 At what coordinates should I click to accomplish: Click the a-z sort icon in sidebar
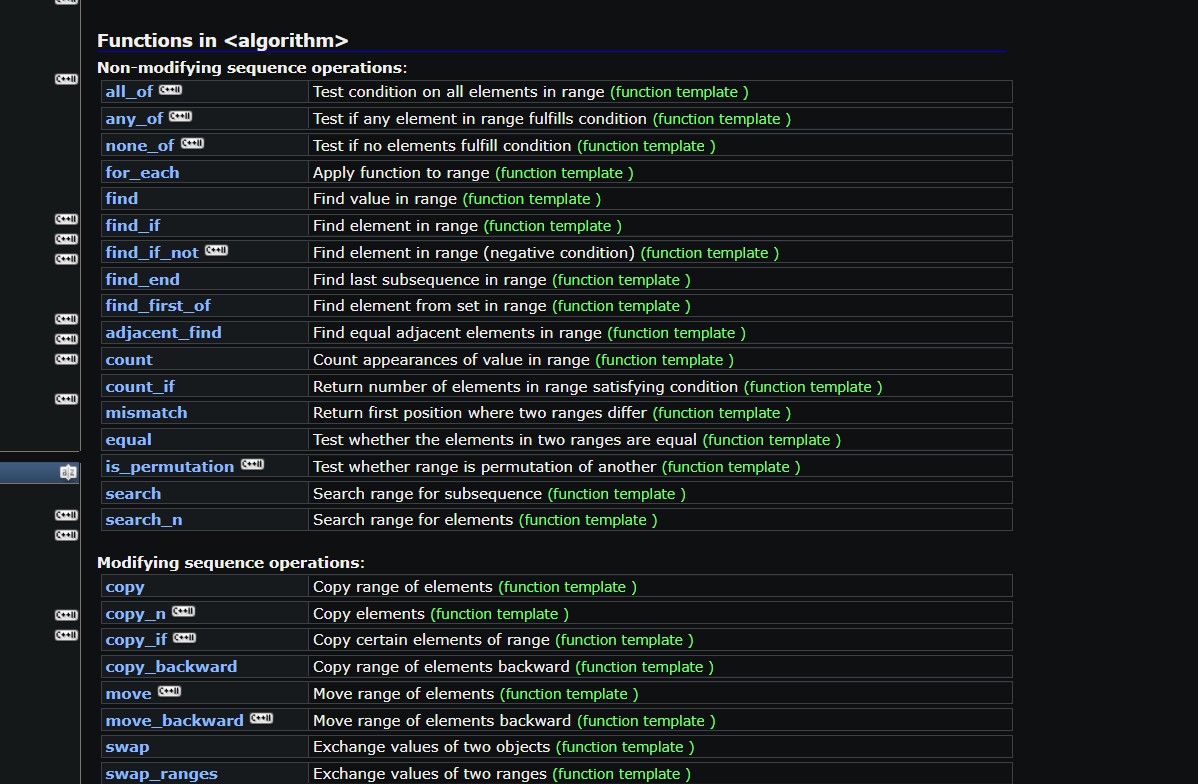67,472
